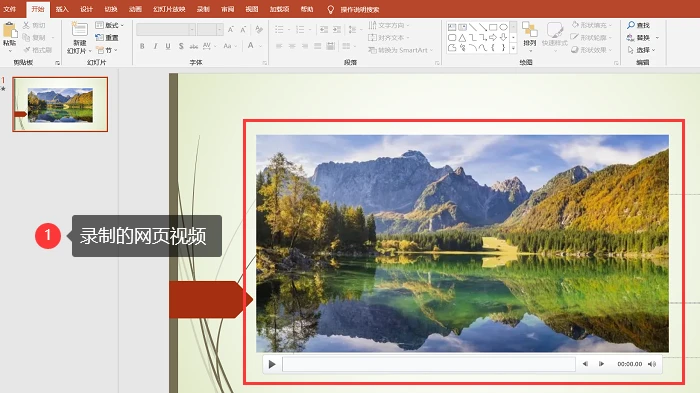700x393 pixels.
Task: Click the New Slide (新建幻灯片) icon
Action: click(79, 29)
